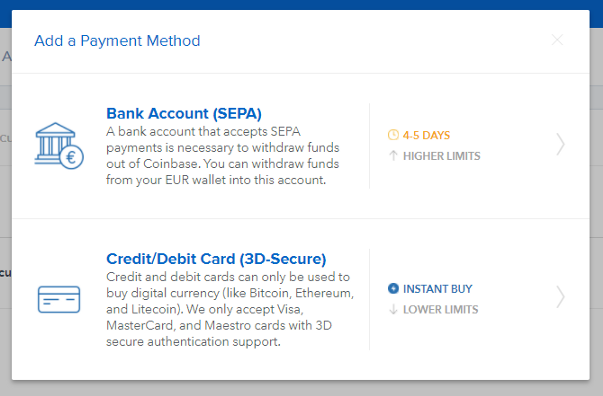Click the blue plus icon by Instant Buy
This screenshot has height=396, width=603.
point(393,288)
